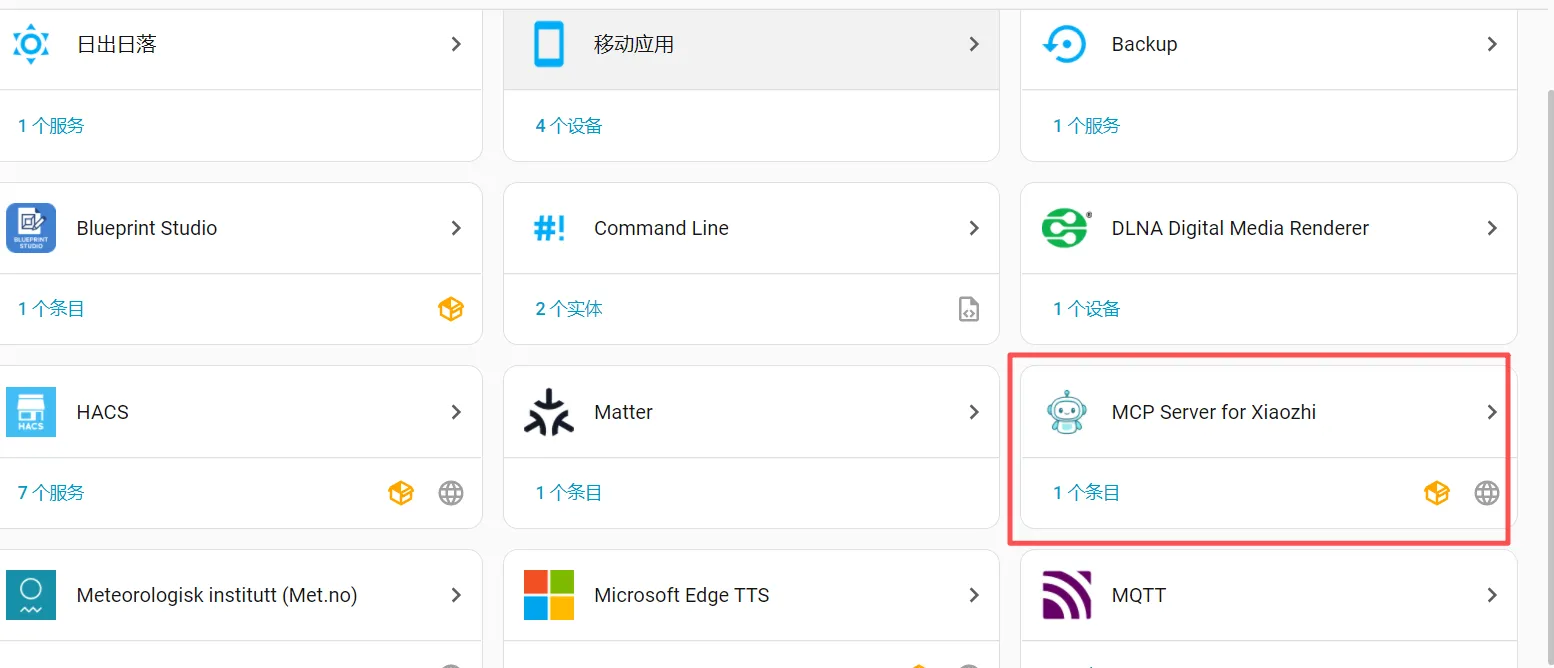Click the MQTT logo icon
Screen dimensions: 1554x668
click(1066, 595)
